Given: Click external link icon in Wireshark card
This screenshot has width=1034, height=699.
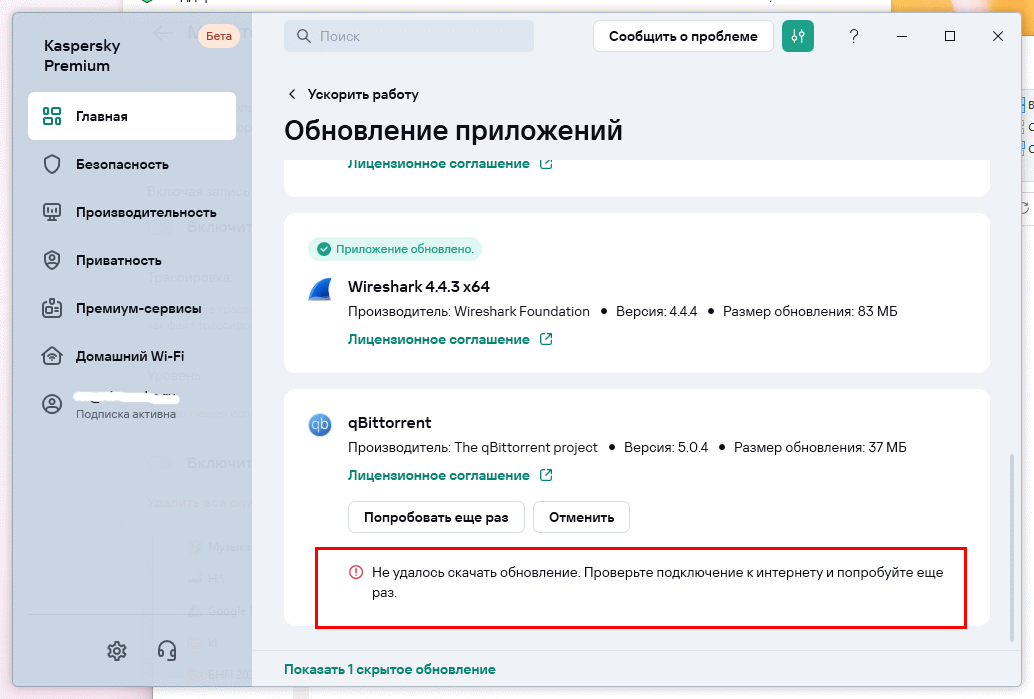Looking at the screenshot, I should [x=546, y=339].
